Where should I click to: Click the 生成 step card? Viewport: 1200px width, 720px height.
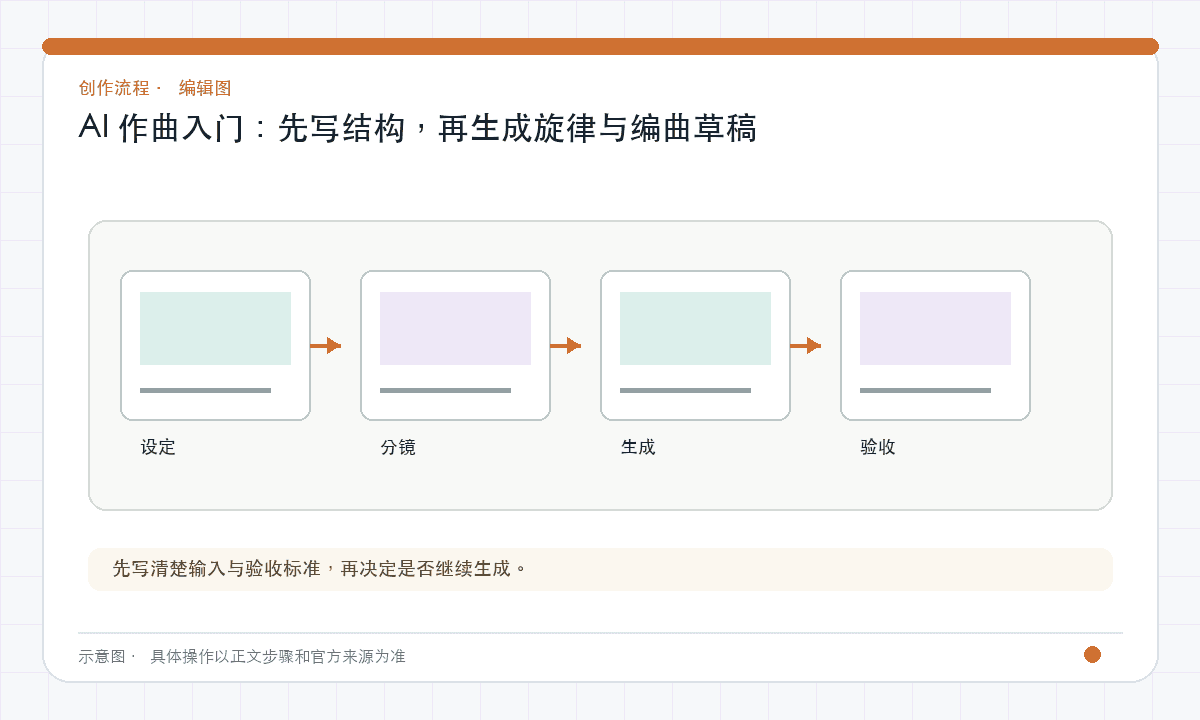point(695,345)
